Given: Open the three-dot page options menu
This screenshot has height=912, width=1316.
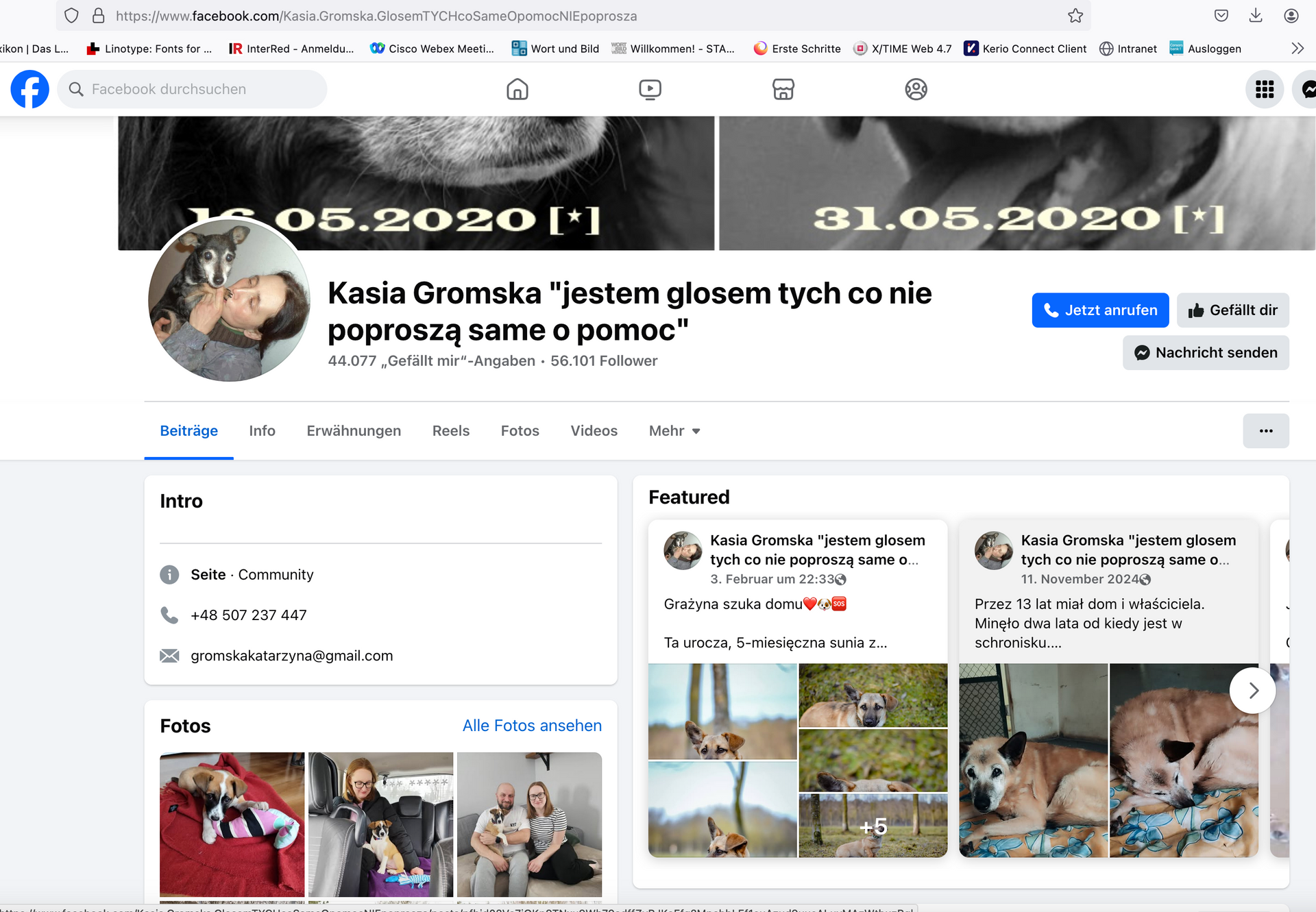Looking at the screenshot, I should 1265,431.
